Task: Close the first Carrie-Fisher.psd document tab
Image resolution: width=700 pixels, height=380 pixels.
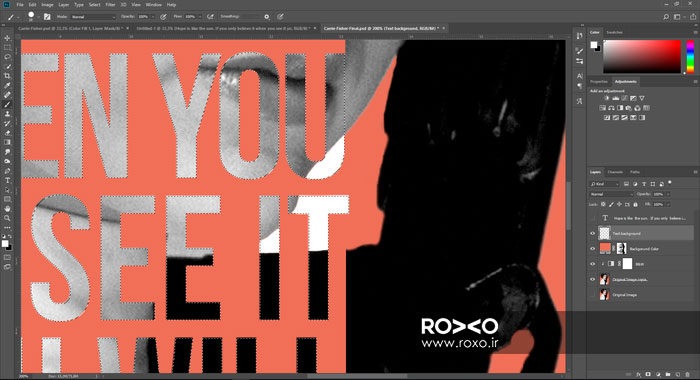Action: (x=128, y=28)
